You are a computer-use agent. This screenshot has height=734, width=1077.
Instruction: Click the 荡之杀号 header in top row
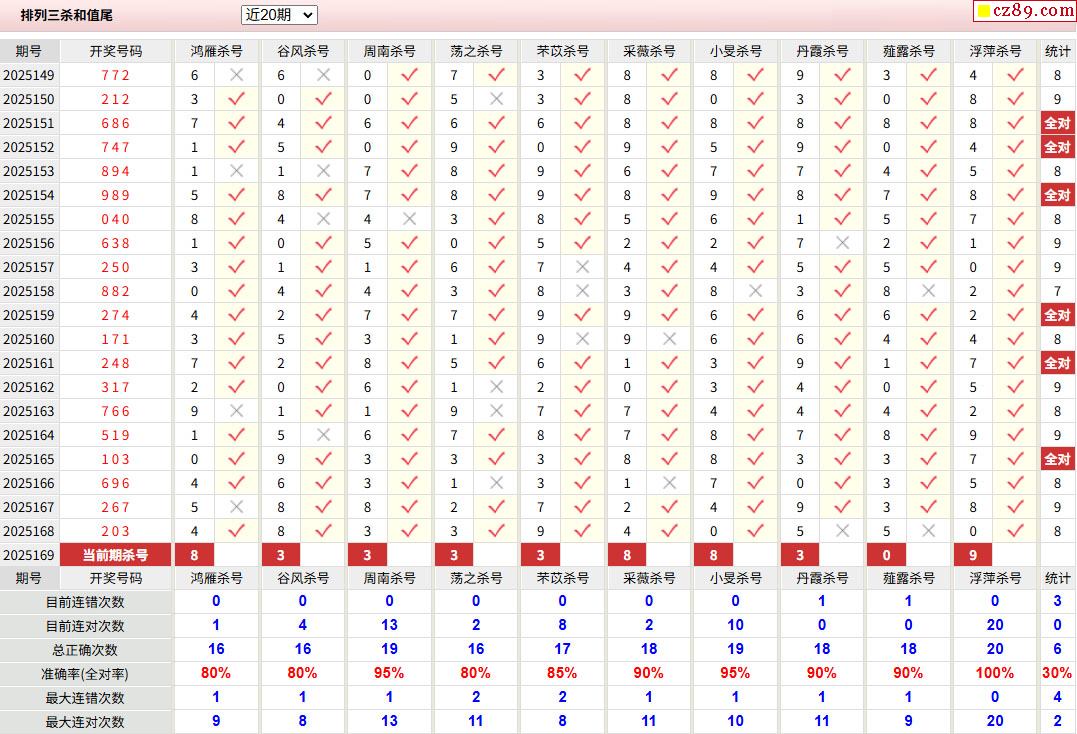[x=476, y=51]
